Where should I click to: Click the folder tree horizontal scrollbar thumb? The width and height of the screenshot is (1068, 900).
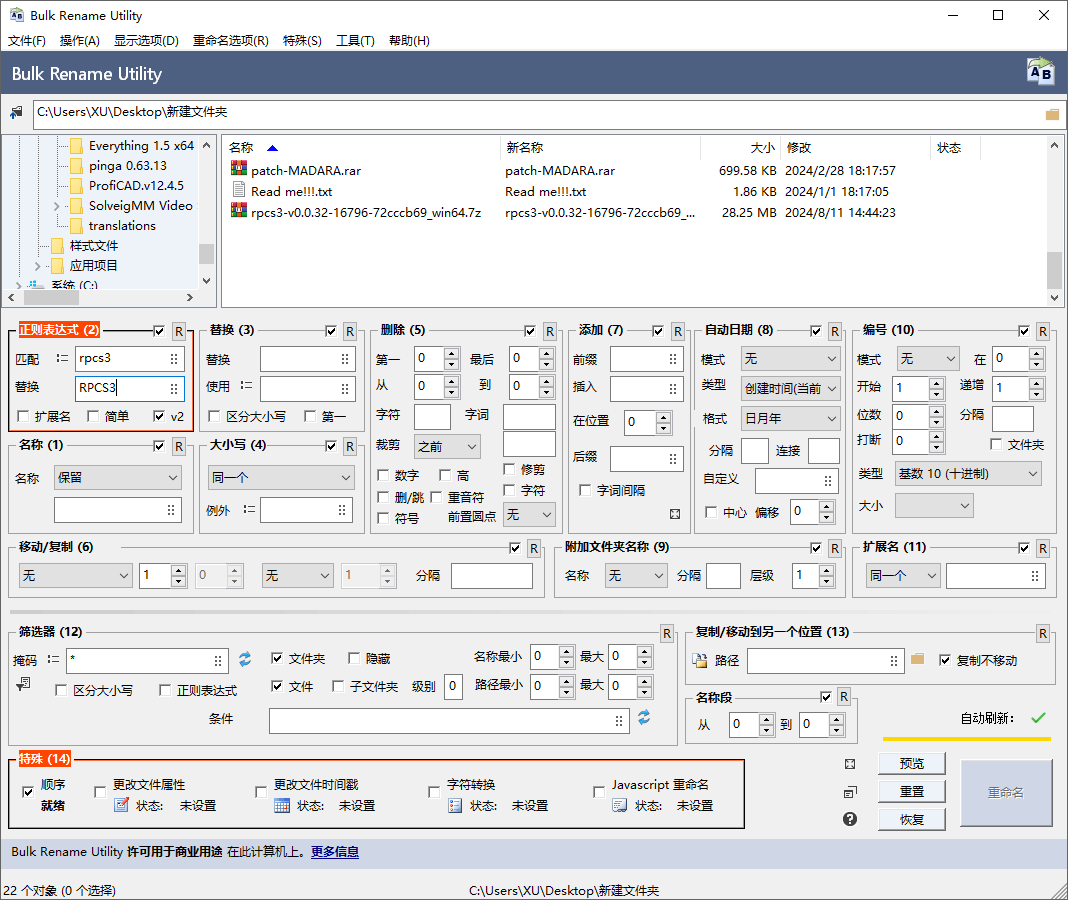[52, 298]
